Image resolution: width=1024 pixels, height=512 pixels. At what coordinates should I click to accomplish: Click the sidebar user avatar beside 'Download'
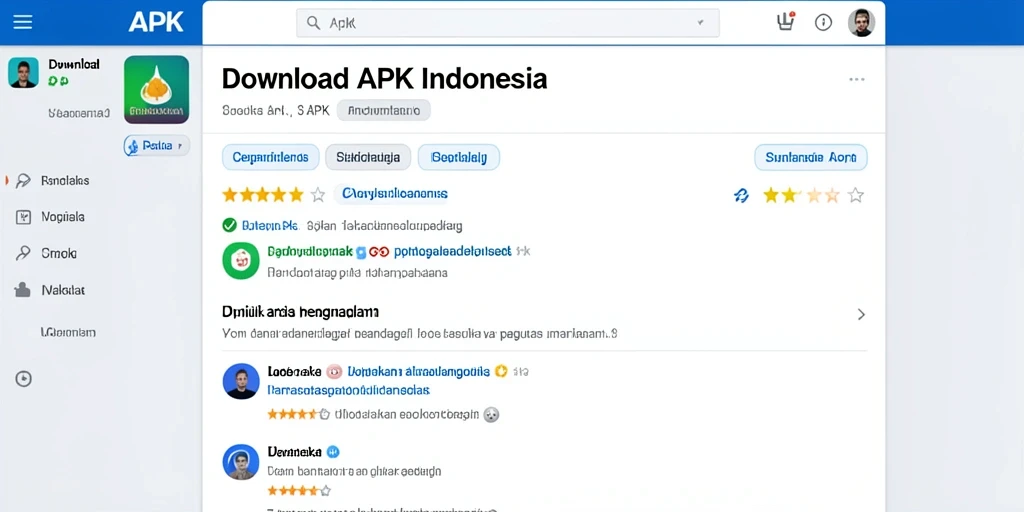click(x=24, y=72)
